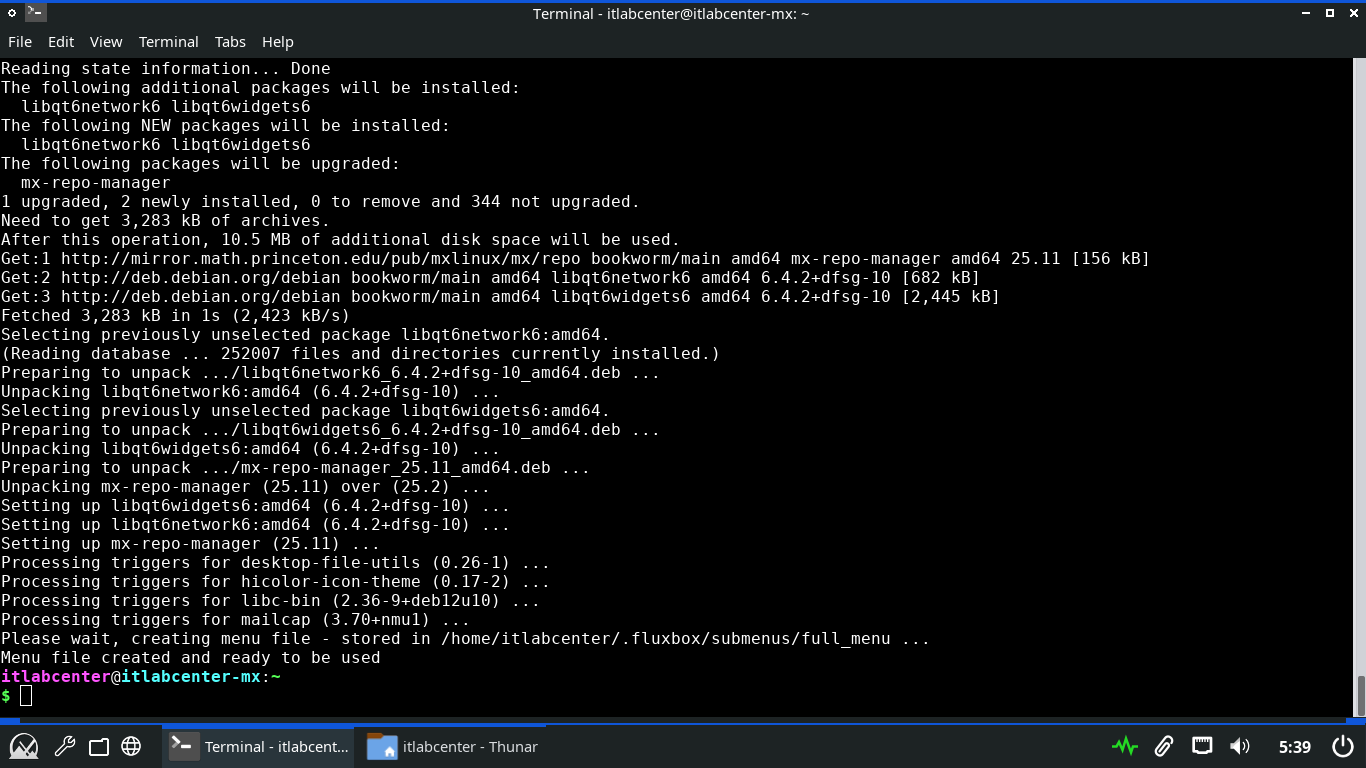Open the View menu
Viewport: 1366px width, 768px height.
[x=106, y=42]
